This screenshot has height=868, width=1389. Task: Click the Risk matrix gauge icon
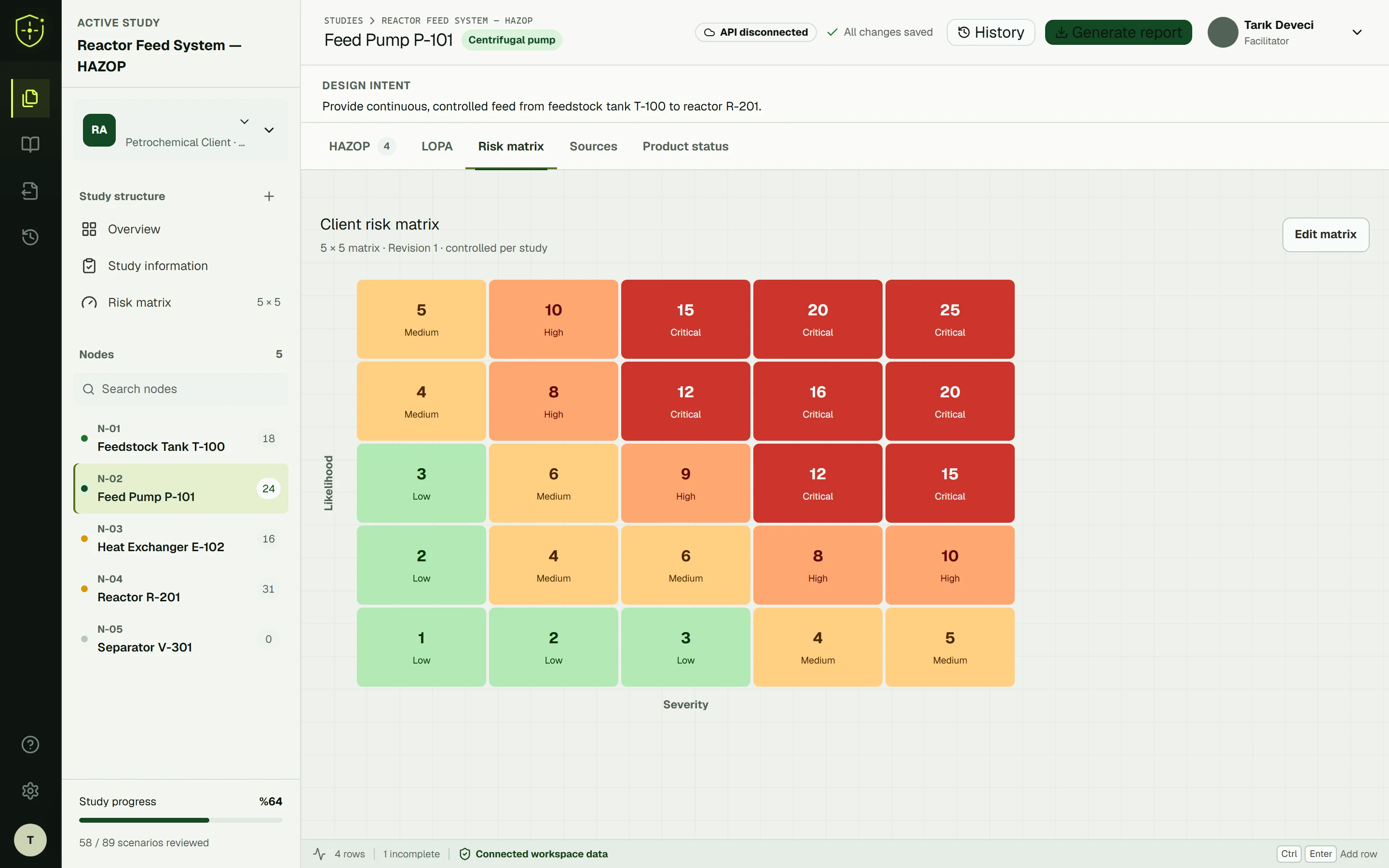click(x=89, y=302)
